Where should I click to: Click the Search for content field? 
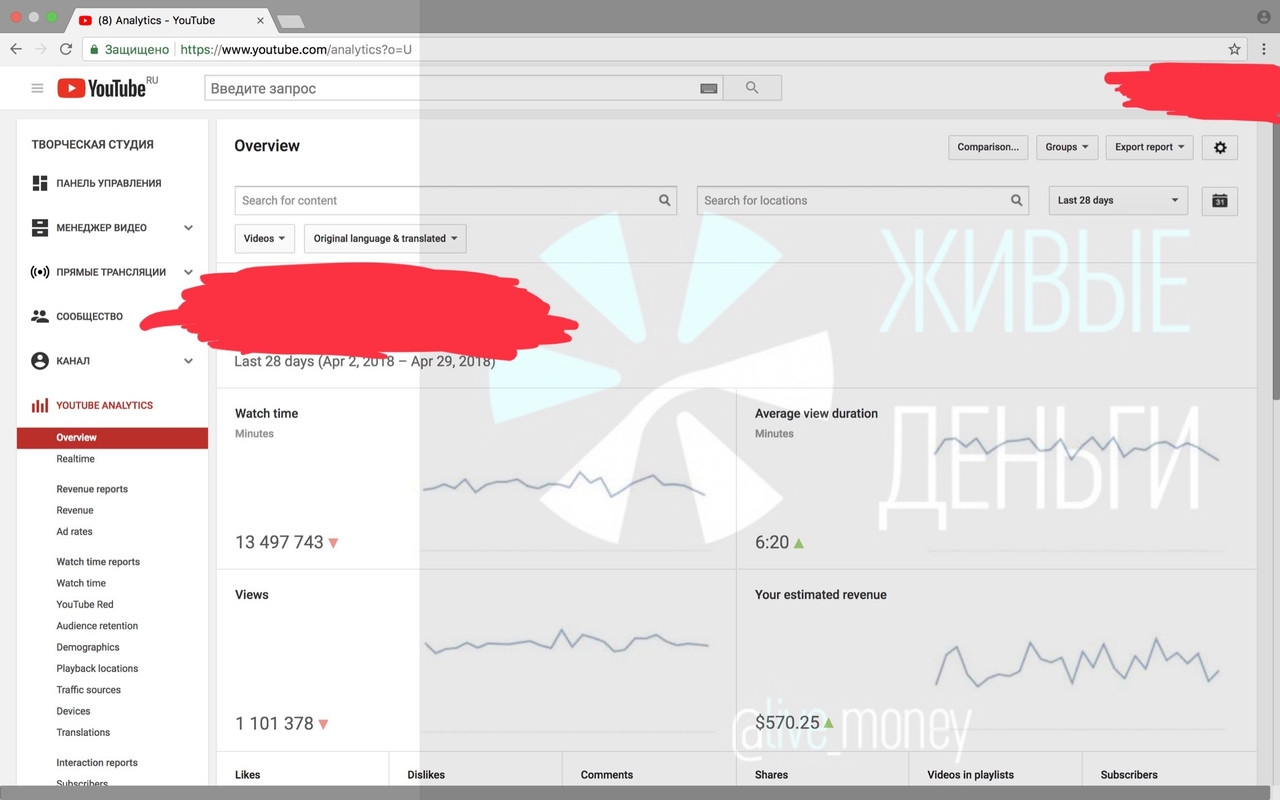(x=445, y=200)
